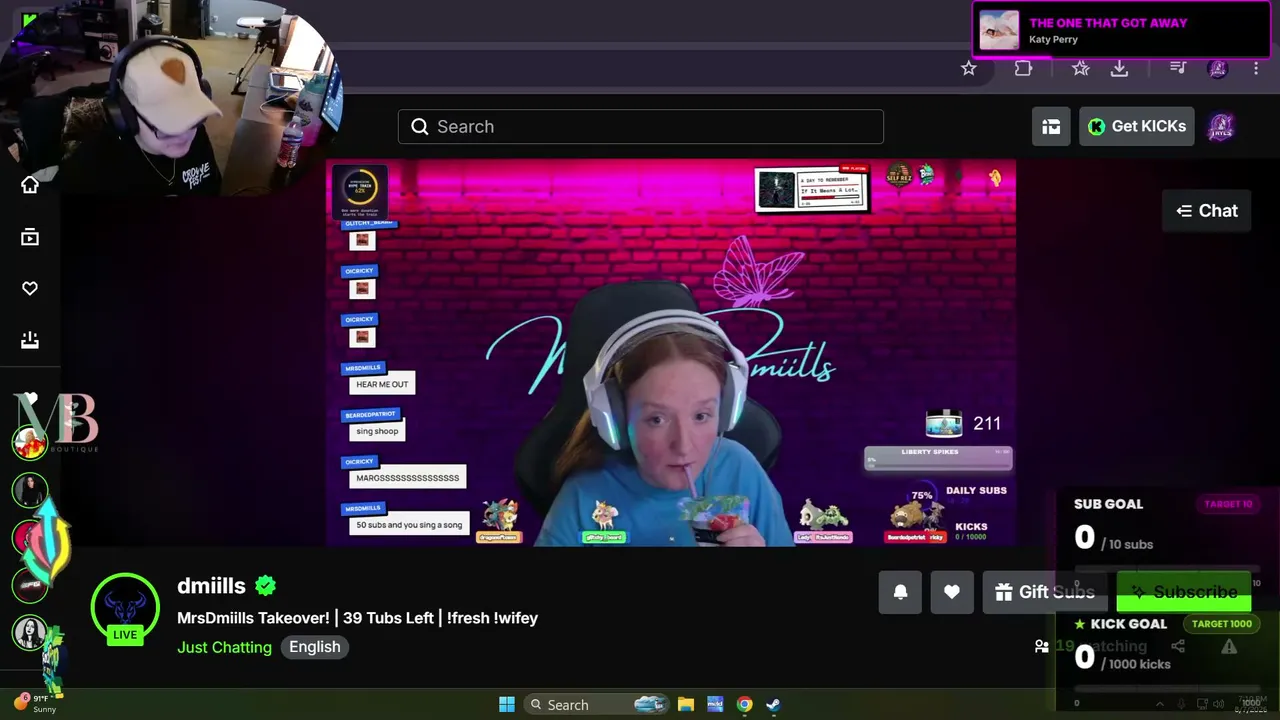Viewport: 1280px width, 720px height.
Task: Click the stream title text "MrsDmiills Takeover!"
Action: click(x=253, y=618)
